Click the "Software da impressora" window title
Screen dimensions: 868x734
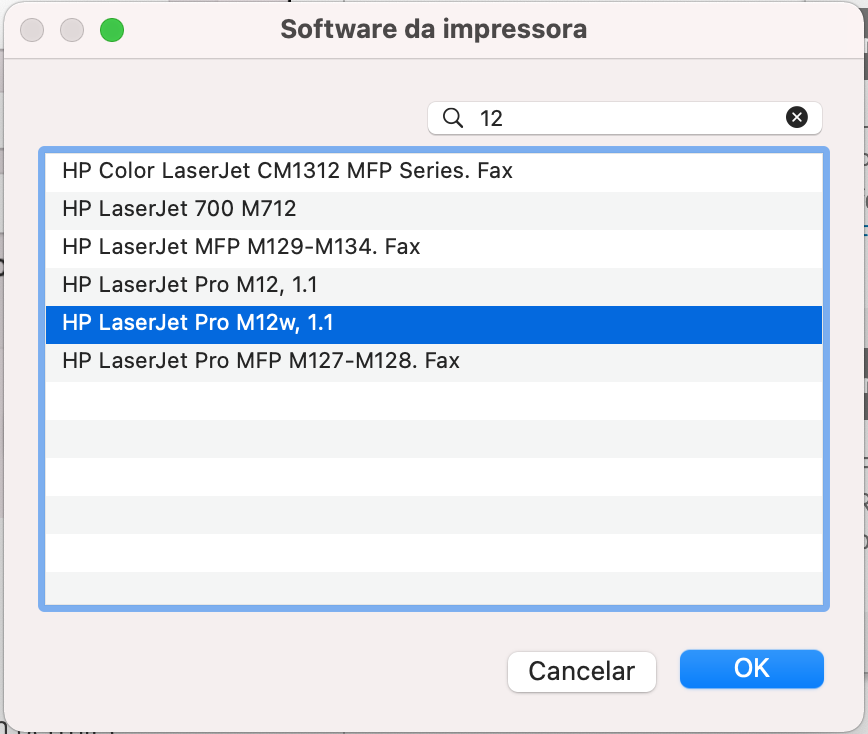pyautogui.click(x=433, y=29)
